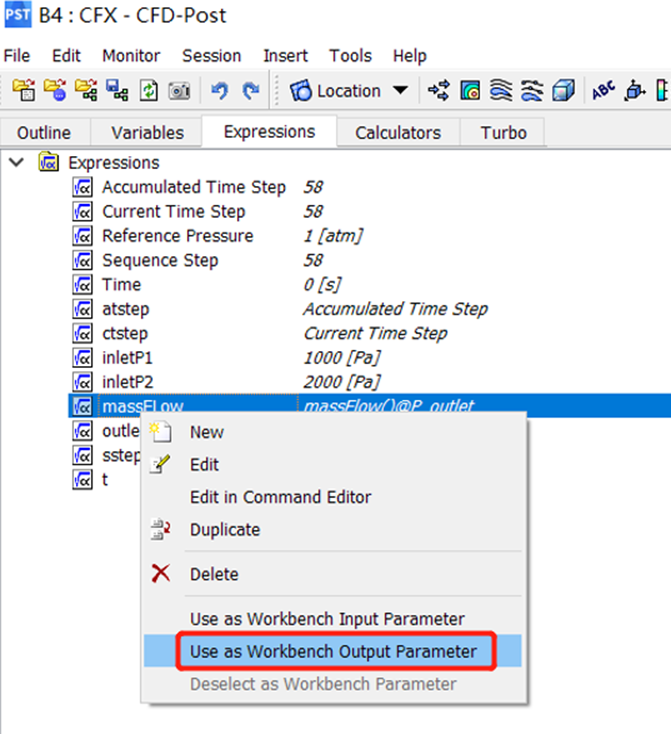Switch to the Turbo tab

503,133
